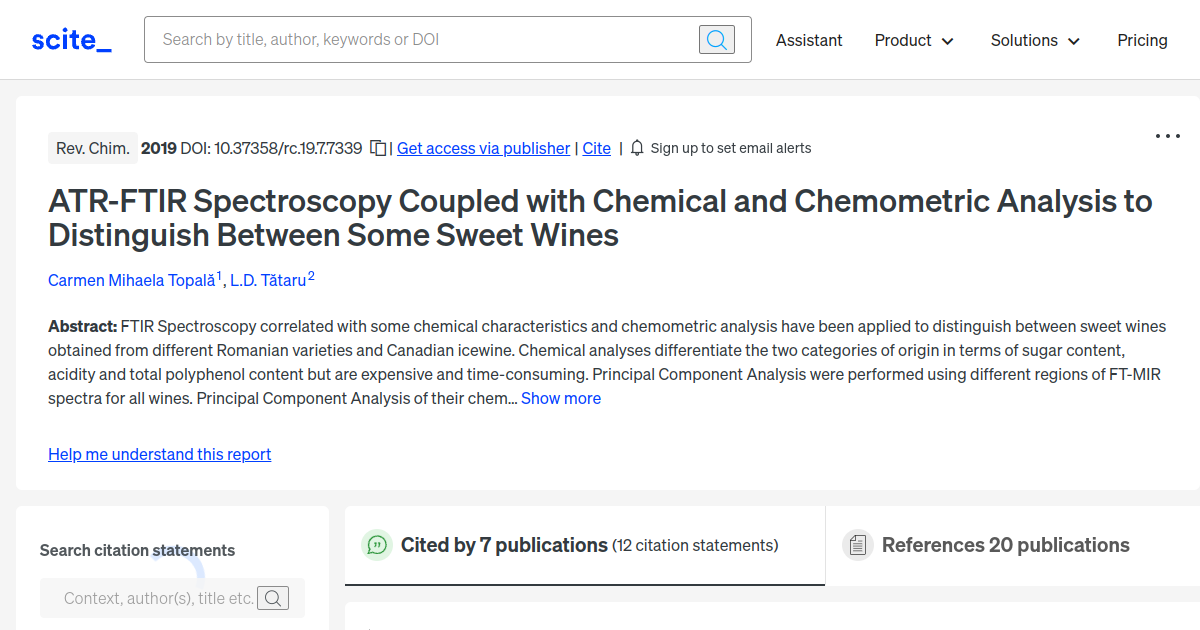
Task: Copy the article DOI using the copy icon
Action: 377,147
